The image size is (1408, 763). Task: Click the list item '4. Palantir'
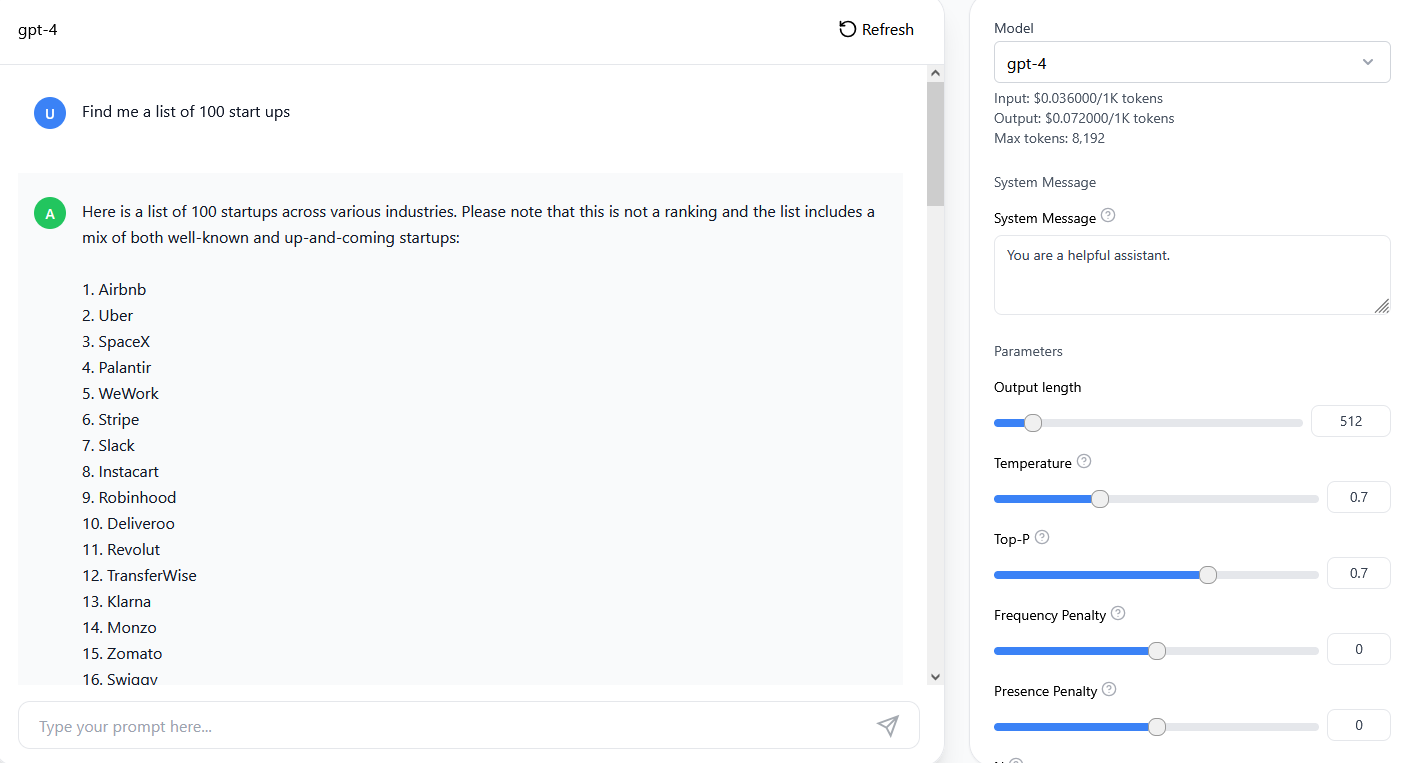117,368
